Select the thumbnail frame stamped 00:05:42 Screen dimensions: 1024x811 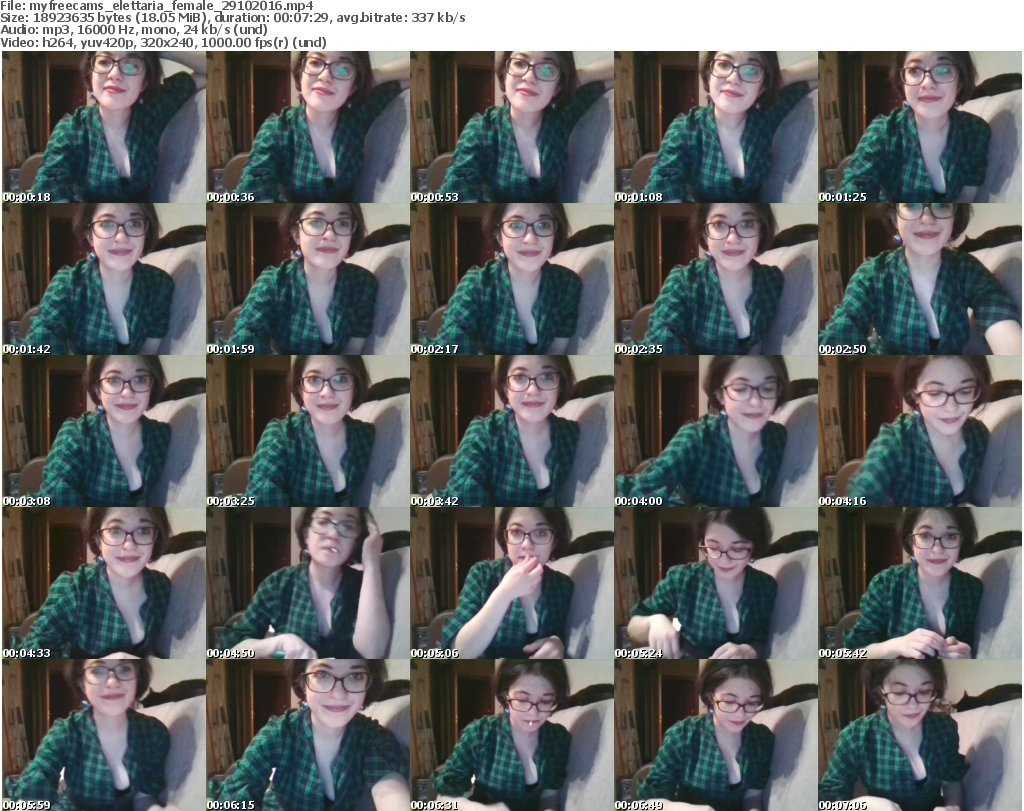click(x=920, y=583)
